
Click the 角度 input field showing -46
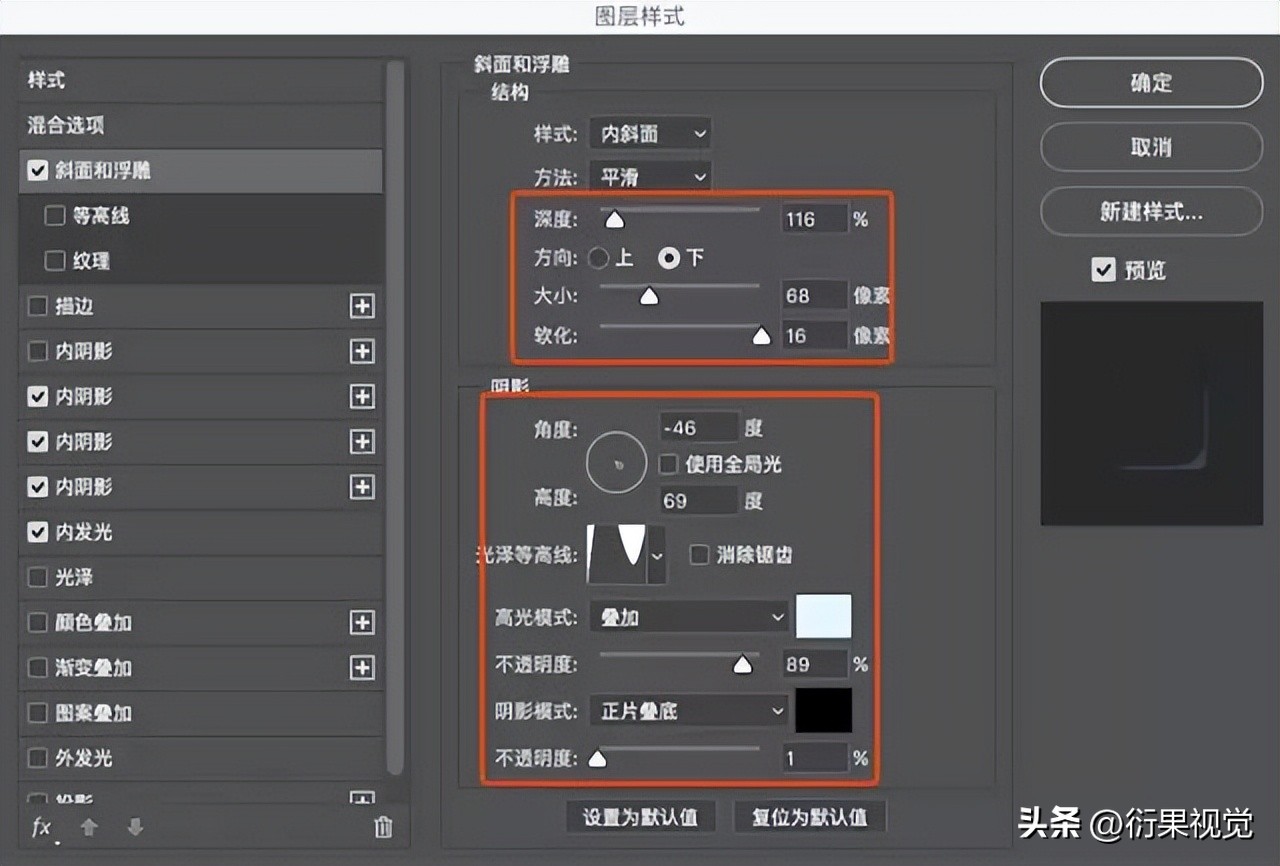click(x=697, y=427)
